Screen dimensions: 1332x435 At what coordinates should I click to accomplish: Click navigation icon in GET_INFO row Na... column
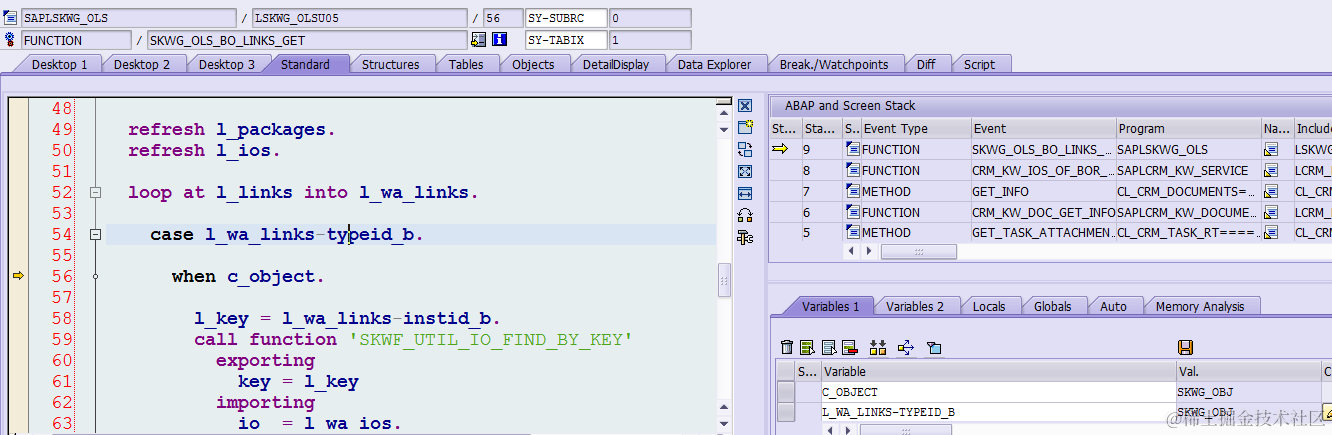(1271, 191)
